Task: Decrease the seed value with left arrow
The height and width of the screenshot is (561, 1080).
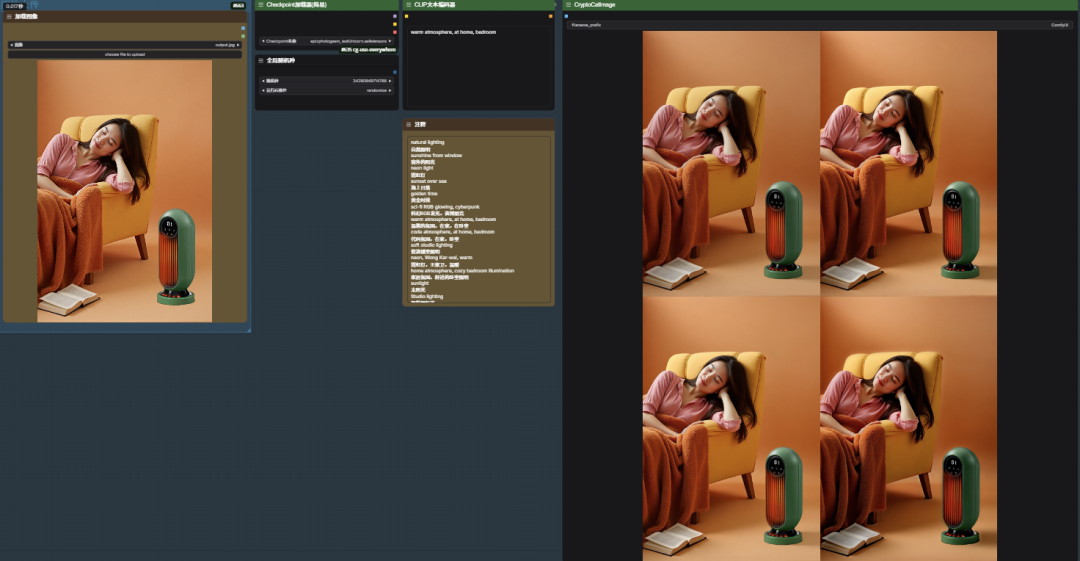Action: coord(263,81)
